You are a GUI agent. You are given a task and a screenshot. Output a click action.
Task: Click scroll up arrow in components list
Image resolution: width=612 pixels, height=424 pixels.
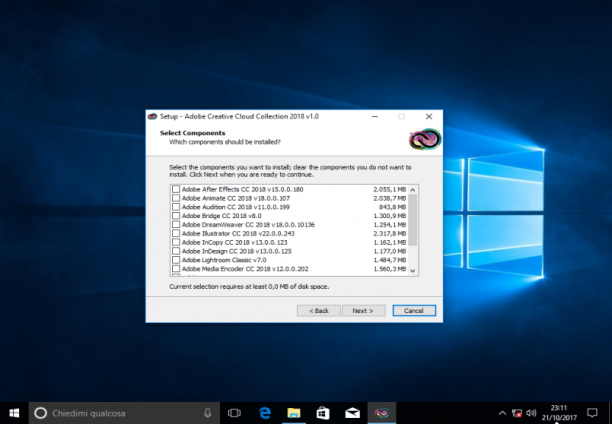413,190
